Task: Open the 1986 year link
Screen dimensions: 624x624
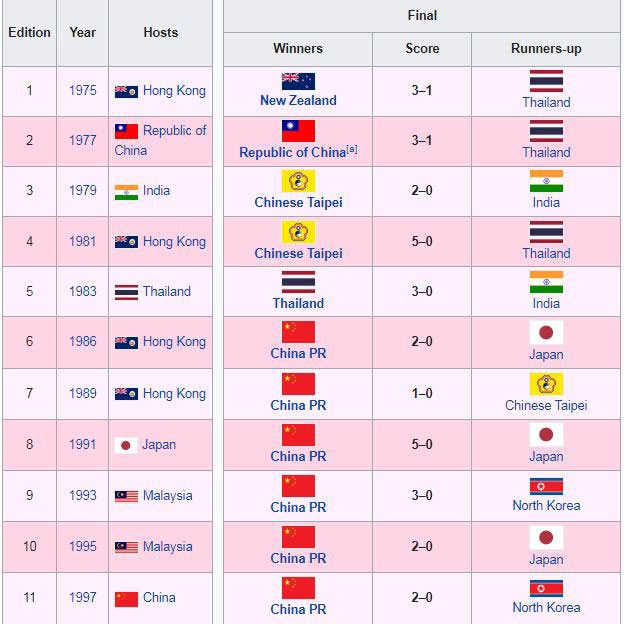Action: click(83, 341)
